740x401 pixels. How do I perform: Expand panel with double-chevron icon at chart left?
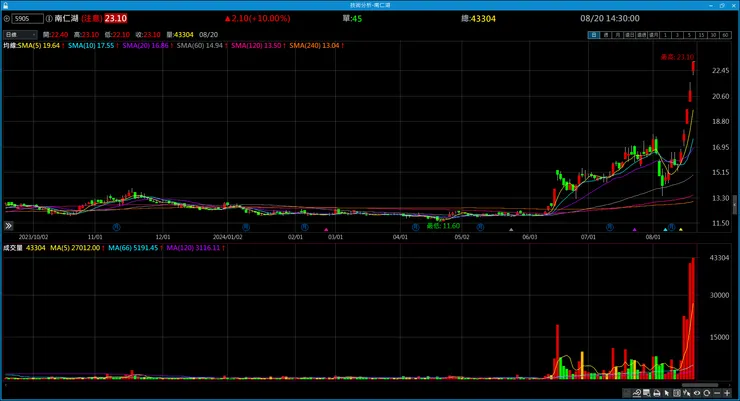coord(8,226)
